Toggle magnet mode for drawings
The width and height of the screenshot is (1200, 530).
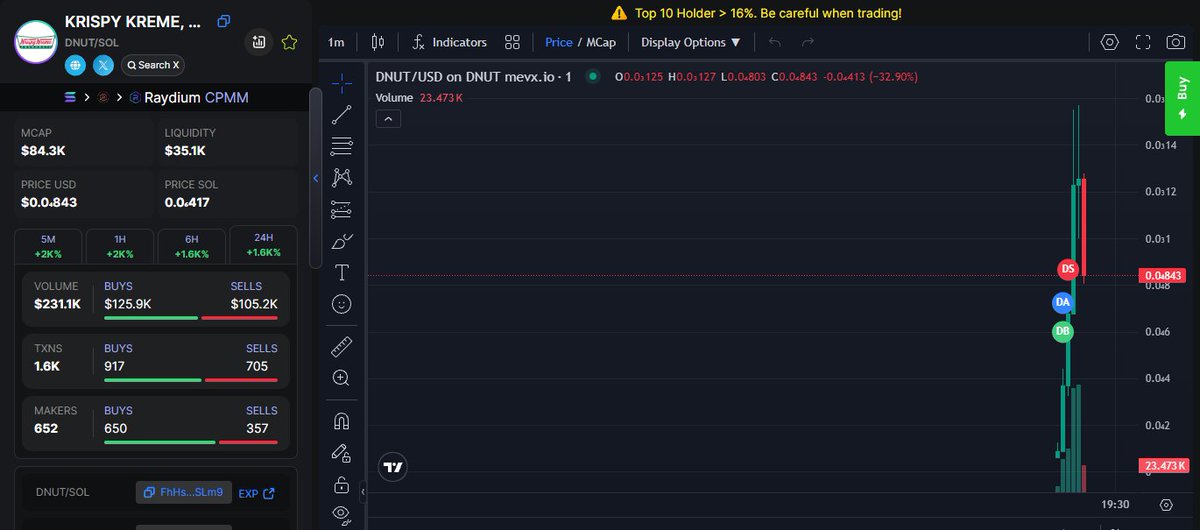[x=341, y=421]
